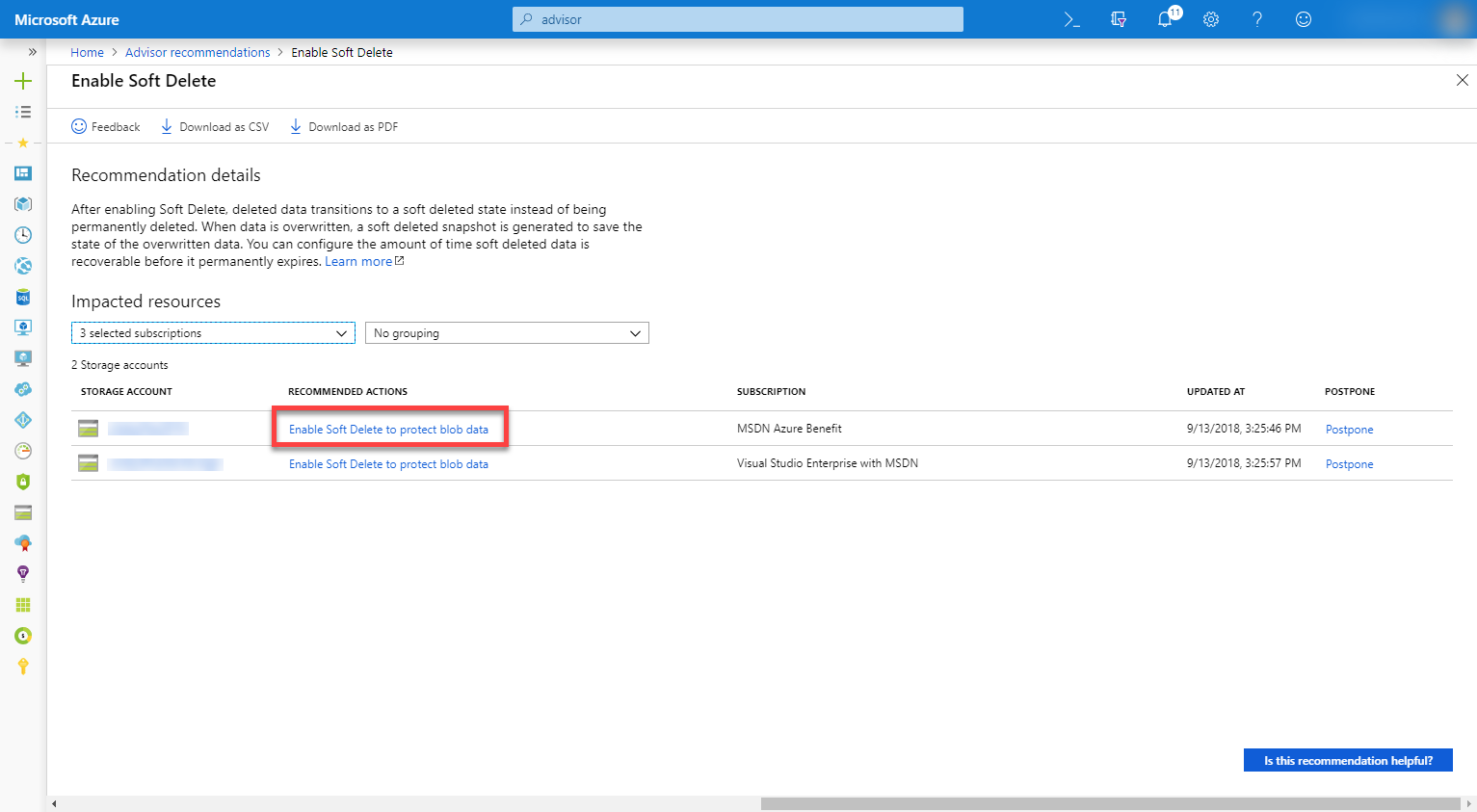Click 'Visual Studio Enterprise with MSDN' cell

[828, 463]
